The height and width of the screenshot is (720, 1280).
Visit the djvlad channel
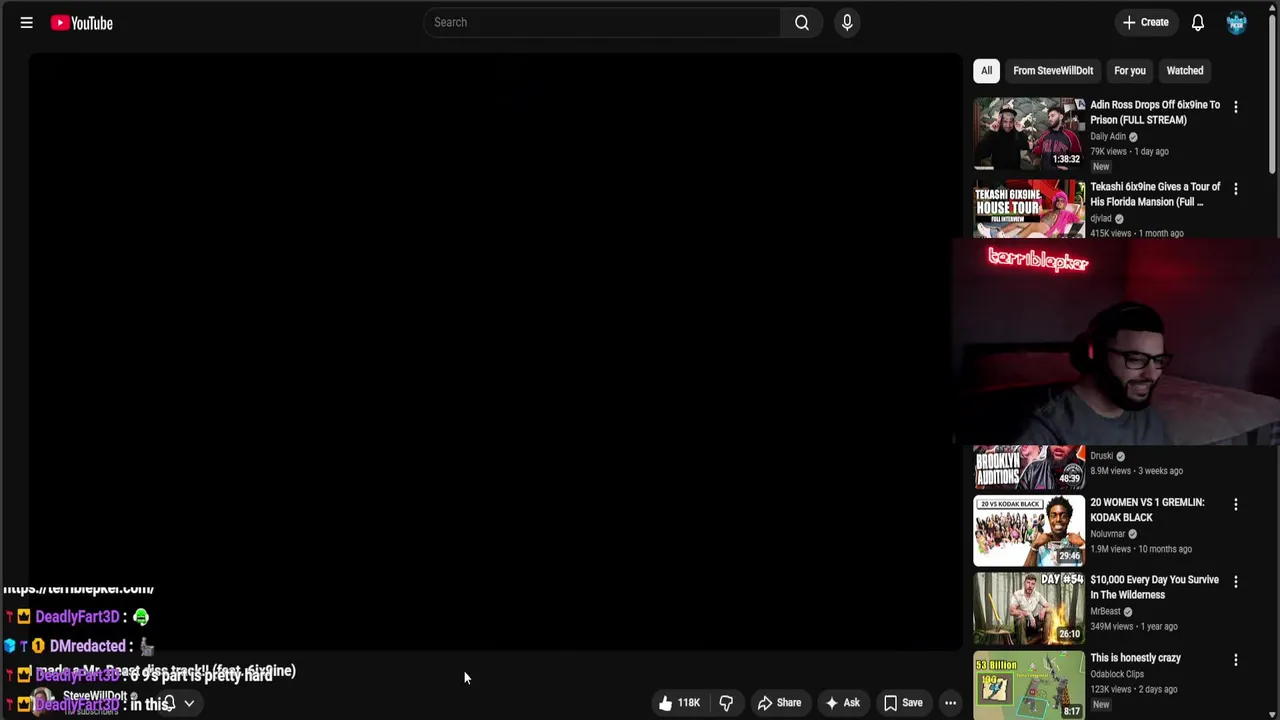(1101, 218)
